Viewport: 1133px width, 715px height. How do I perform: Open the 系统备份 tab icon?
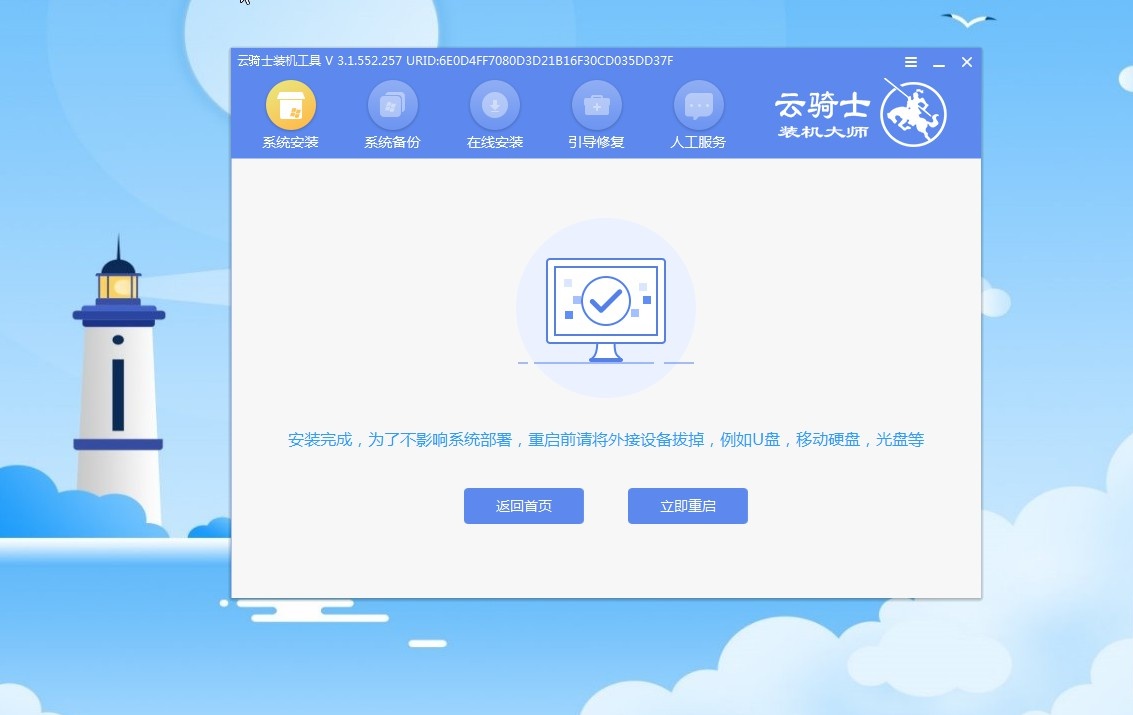pyautogui.click(x=392, y=105)
